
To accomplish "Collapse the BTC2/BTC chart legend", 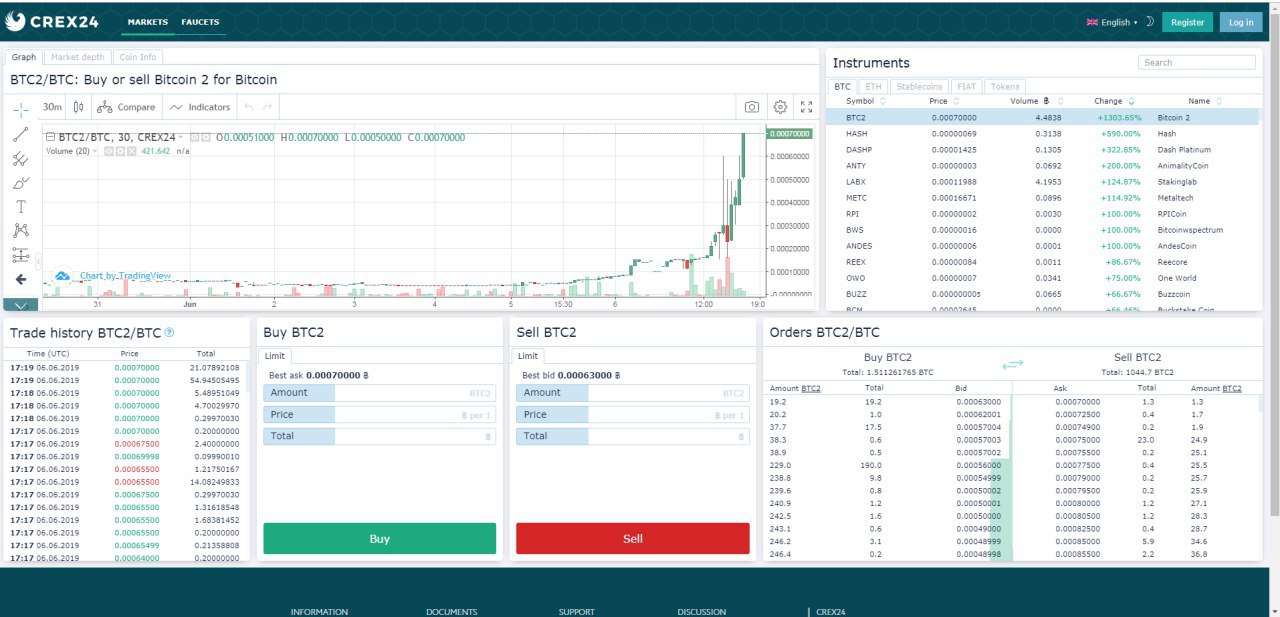I will click(51, 137).
